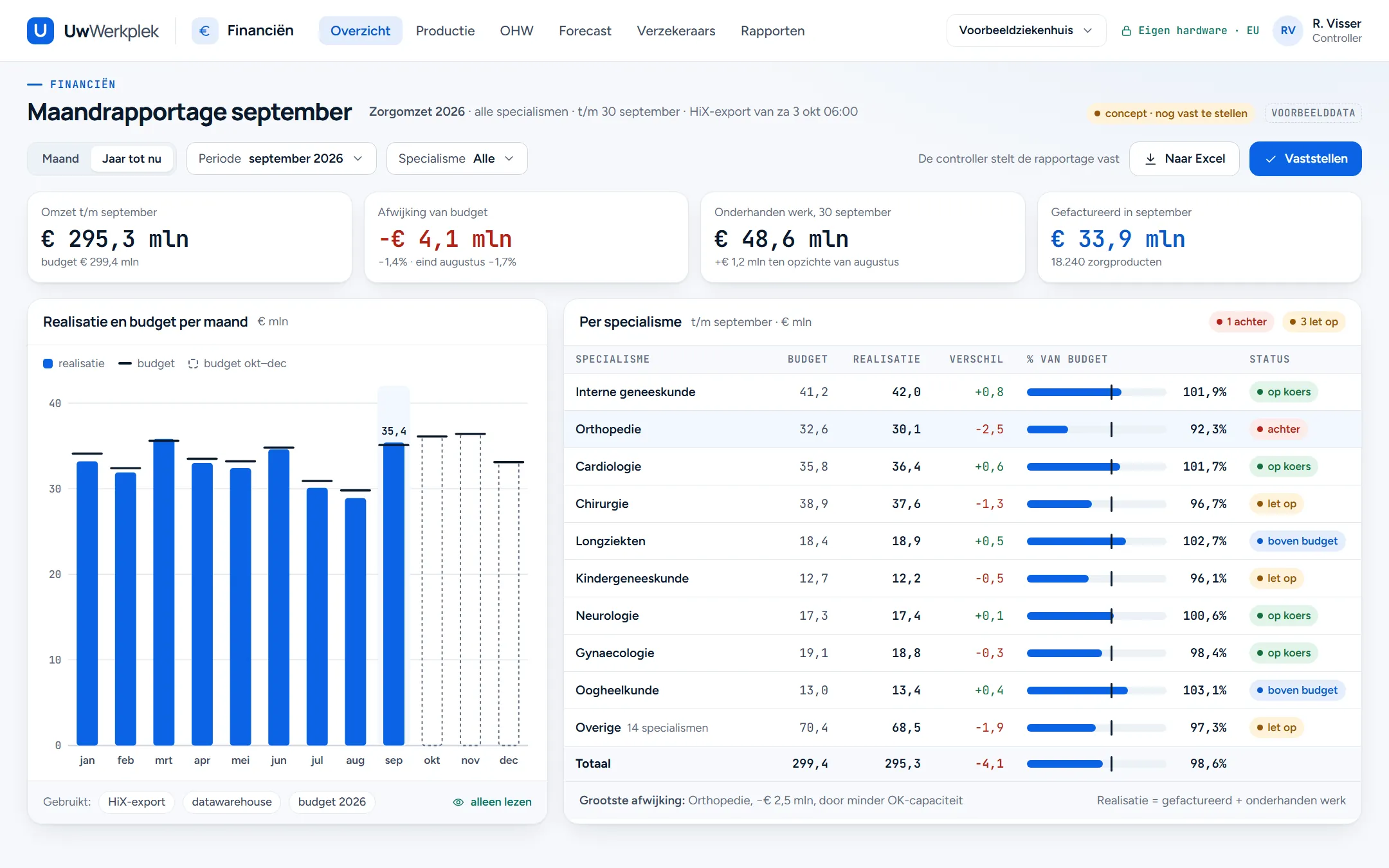Image resolution: width=1389 pixels, height=868 pixels.
Task: Click the dashed okt budget bar
Action: (x=432, y=591)
